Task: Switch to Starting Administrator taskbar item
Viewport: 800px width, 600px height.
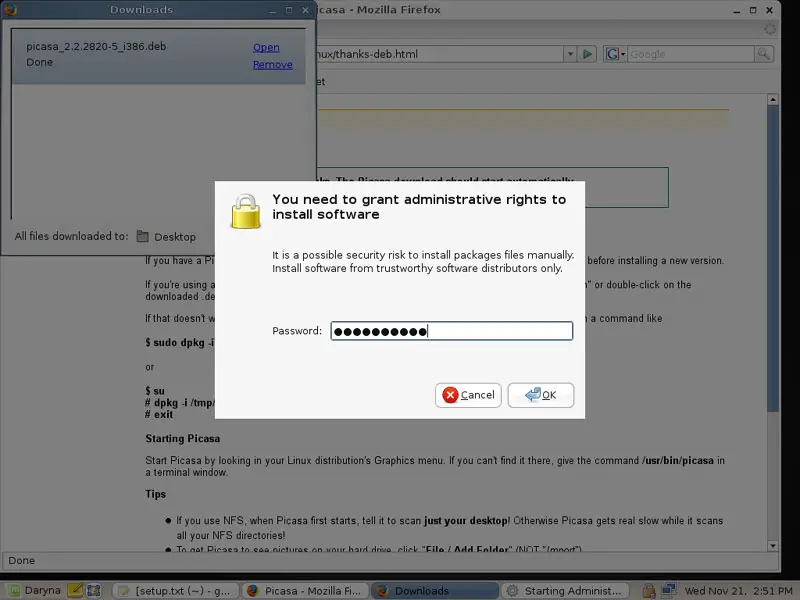Action: [564, 591]
